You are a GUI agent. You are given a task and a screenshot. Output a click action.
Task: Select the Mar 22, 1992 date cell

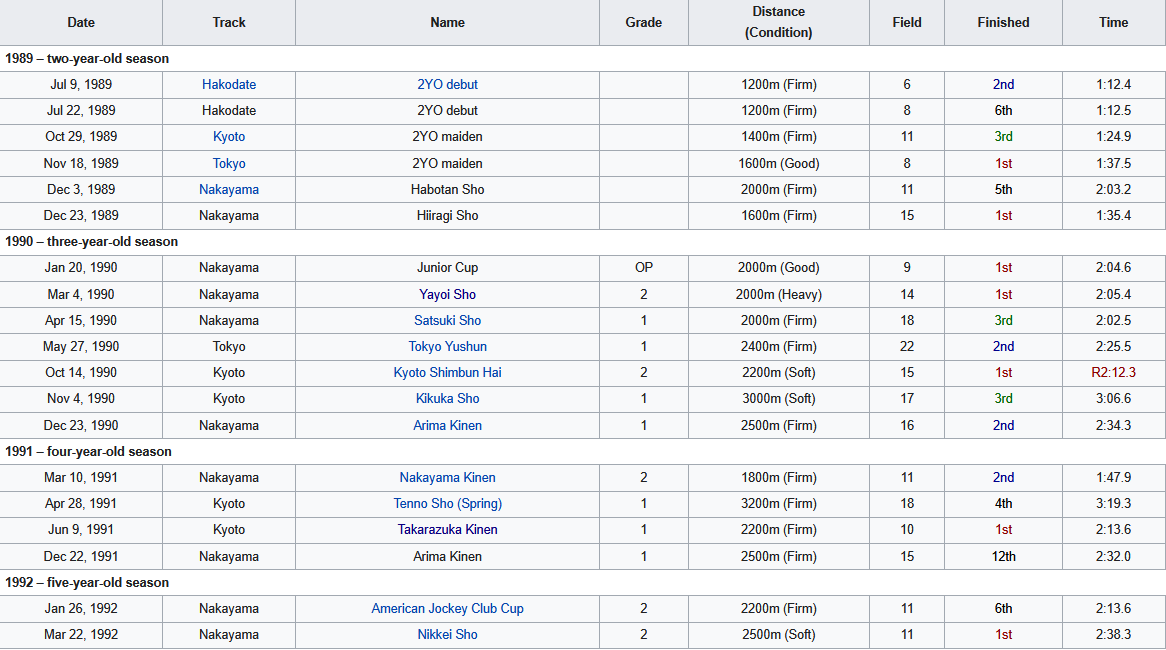(x=81, y=634)
